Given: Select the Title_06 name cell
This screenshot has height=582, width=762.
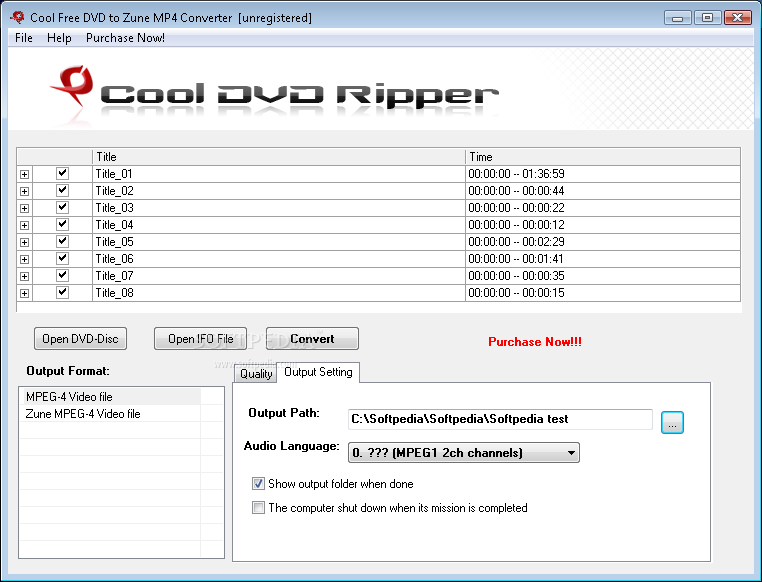Looking at the screenshot, I should [x=278, y=259].
